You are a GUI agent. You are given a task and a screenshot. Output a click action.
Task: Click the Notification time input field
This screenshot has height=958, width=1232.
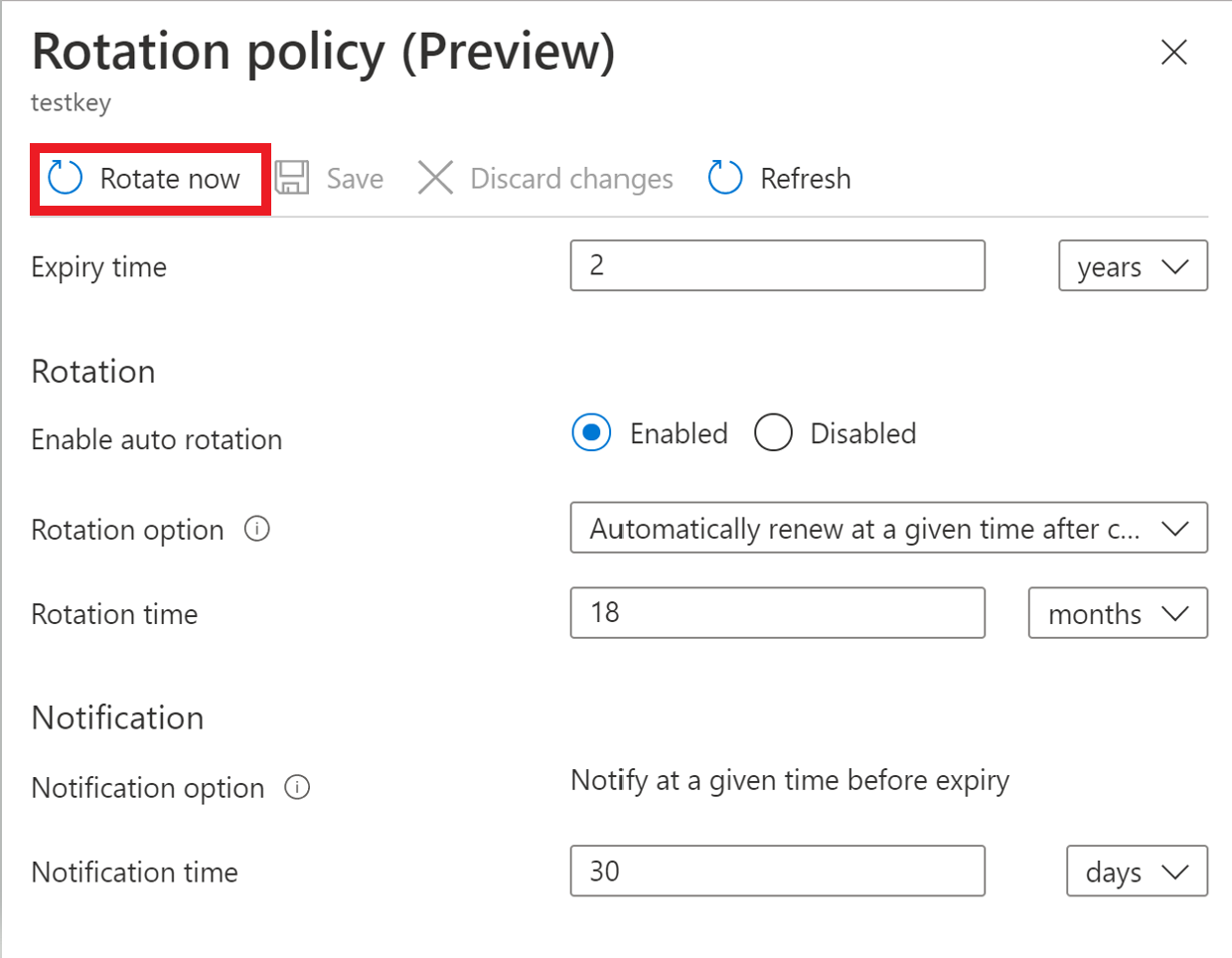click(777, 871)
